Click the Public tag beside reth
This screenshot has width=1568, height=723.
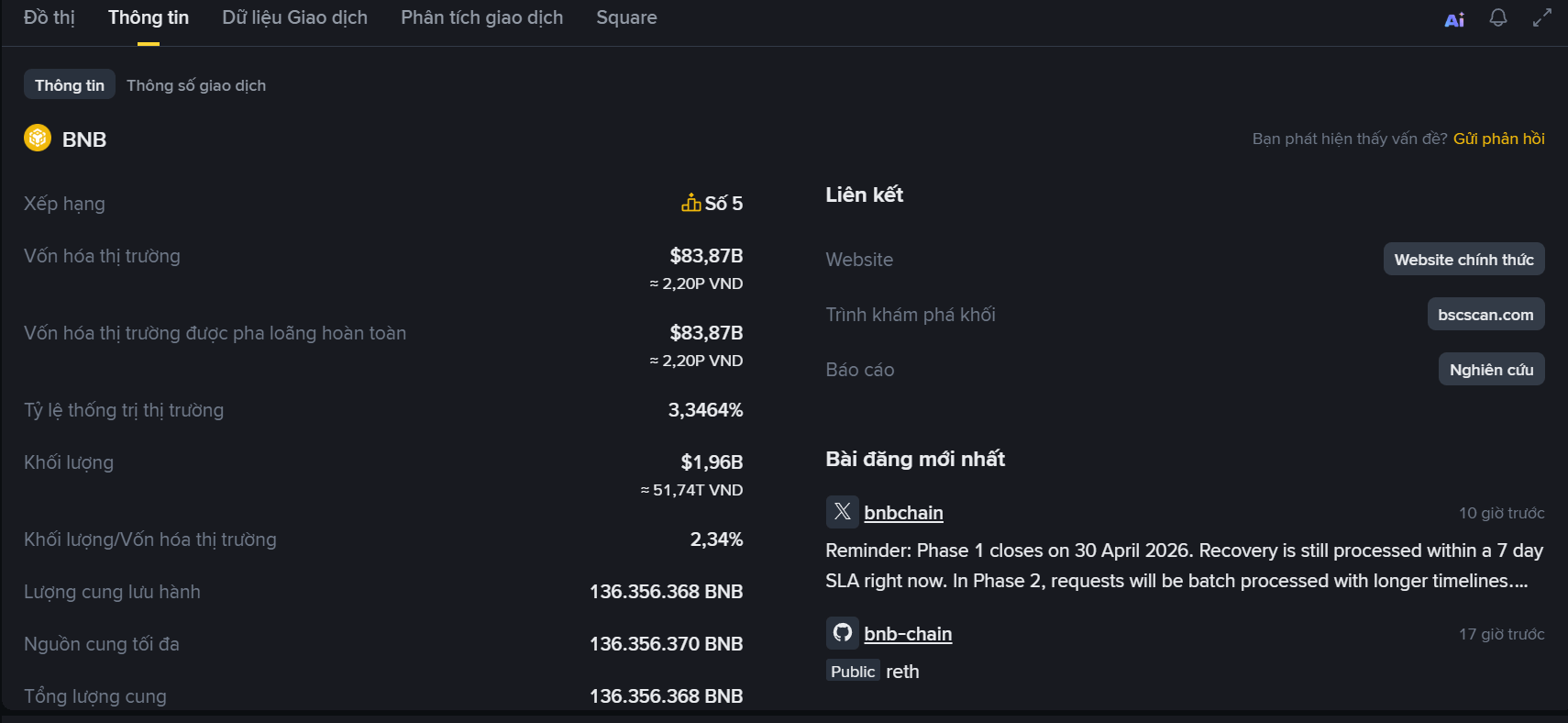click(x=853, y=672)
